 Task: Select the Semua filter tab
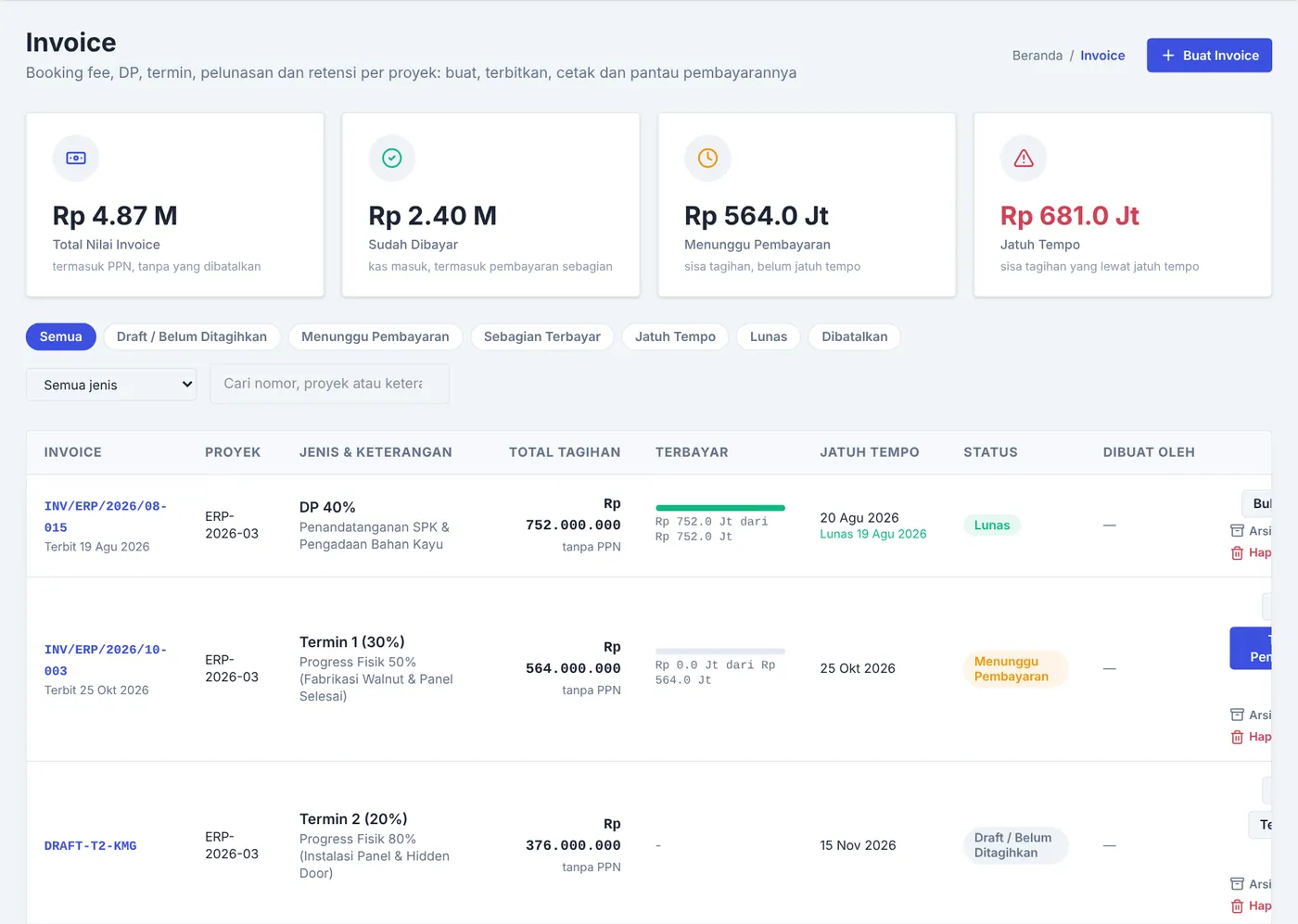(61, 336)
